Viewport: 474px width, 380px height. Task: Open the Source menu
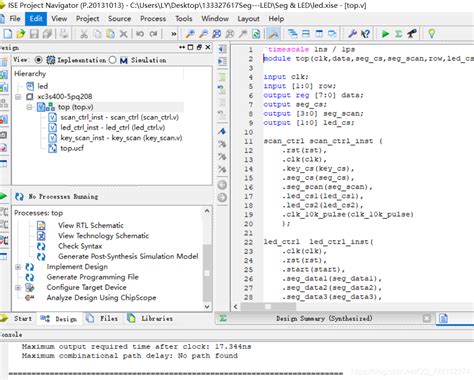119,19
